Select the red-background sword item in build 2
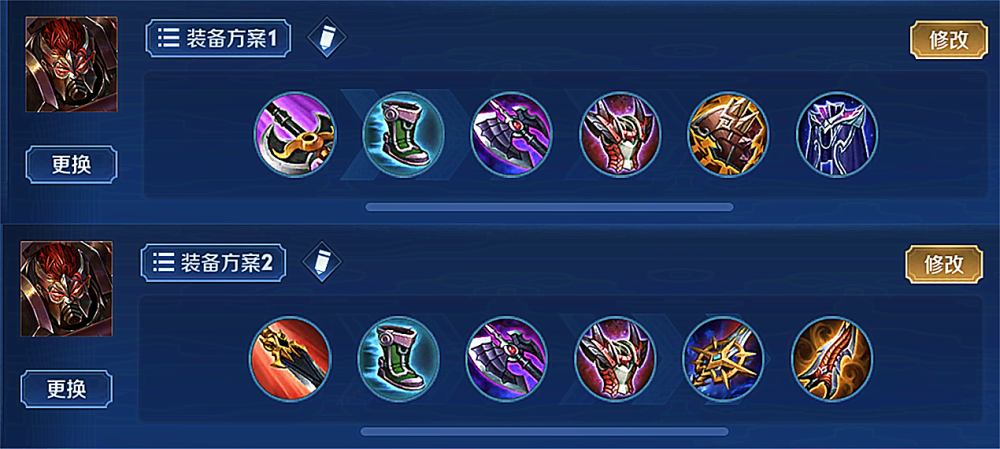 (x=290, y=359)
